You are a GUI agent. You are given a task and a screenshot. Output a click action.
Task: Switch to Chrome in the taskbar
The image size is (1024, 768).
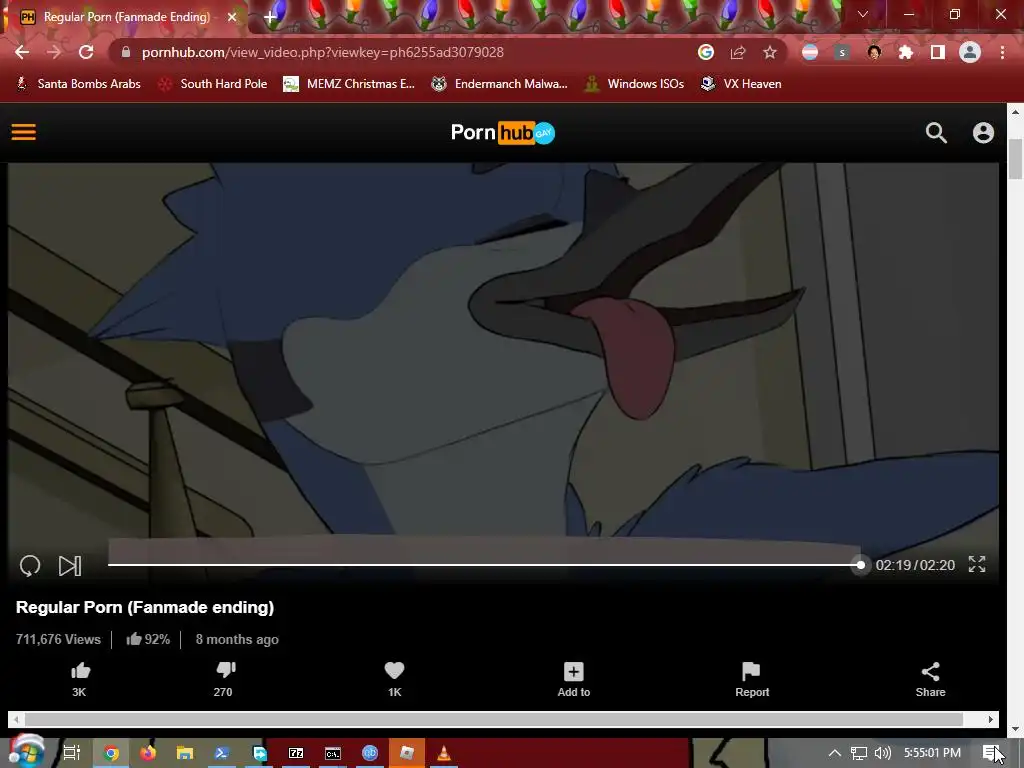pyautogui.click(x=112, y=753)
